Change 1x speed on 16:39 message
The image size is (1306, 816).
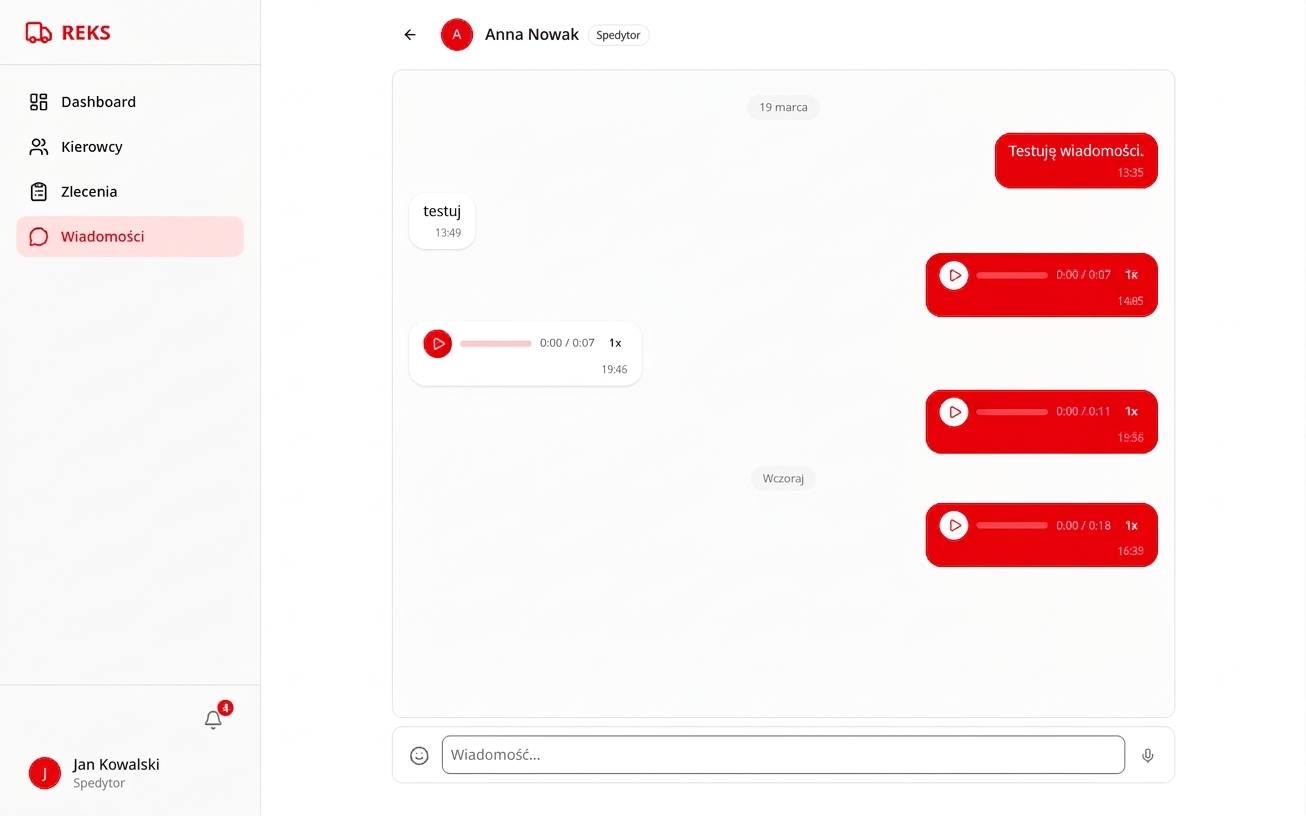(1131, 526)
